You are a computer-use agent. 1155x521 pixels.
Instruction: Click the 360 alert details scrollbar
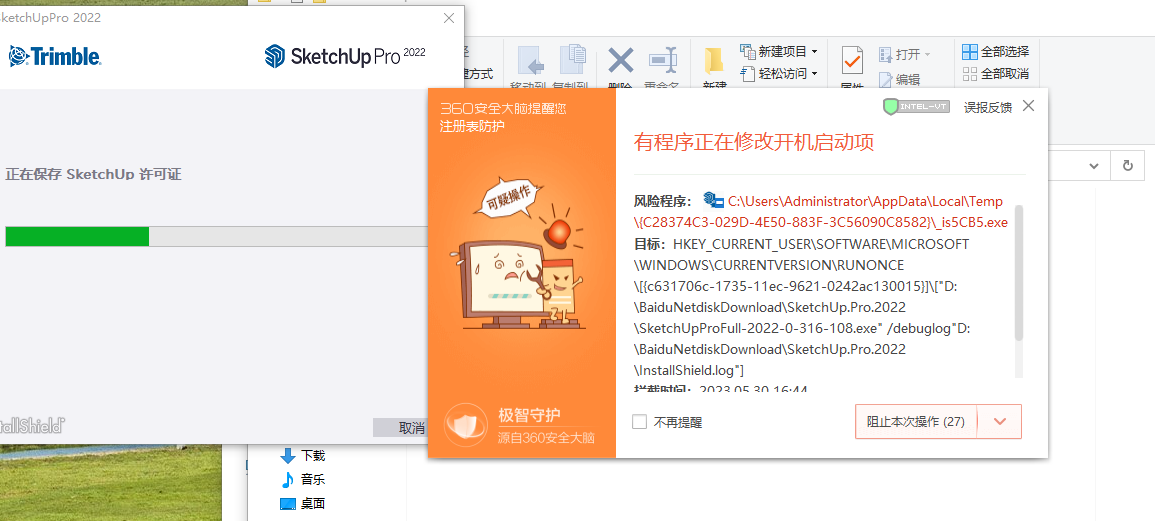(x=1019, y=273)
